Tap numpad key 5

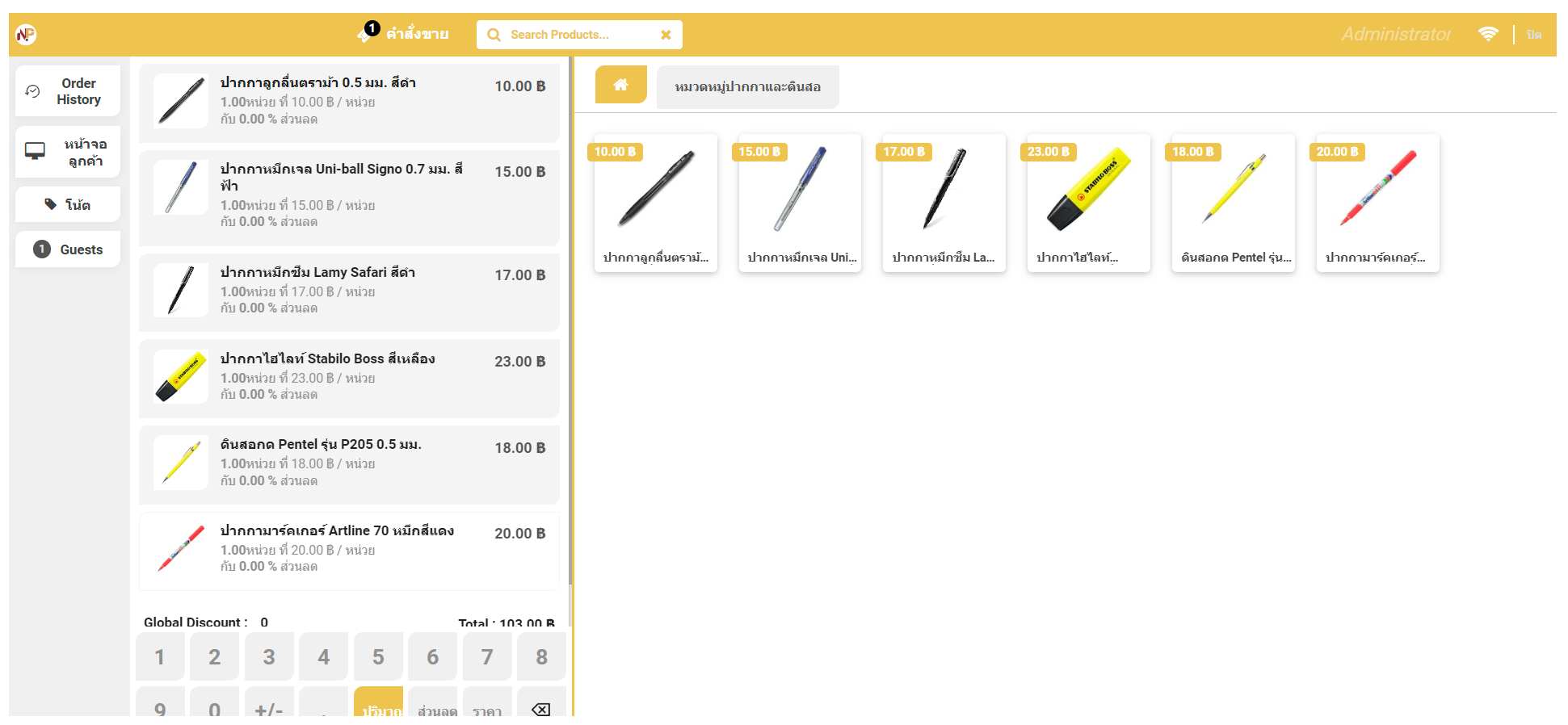point(378,656)
